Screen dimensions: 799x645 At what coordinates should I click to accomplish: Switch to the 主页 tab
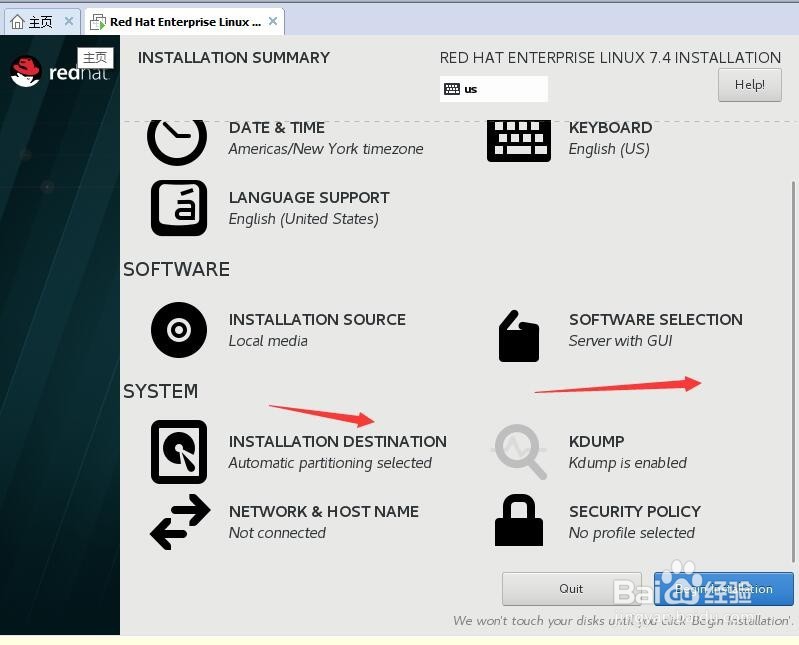[x=42, y=22]
